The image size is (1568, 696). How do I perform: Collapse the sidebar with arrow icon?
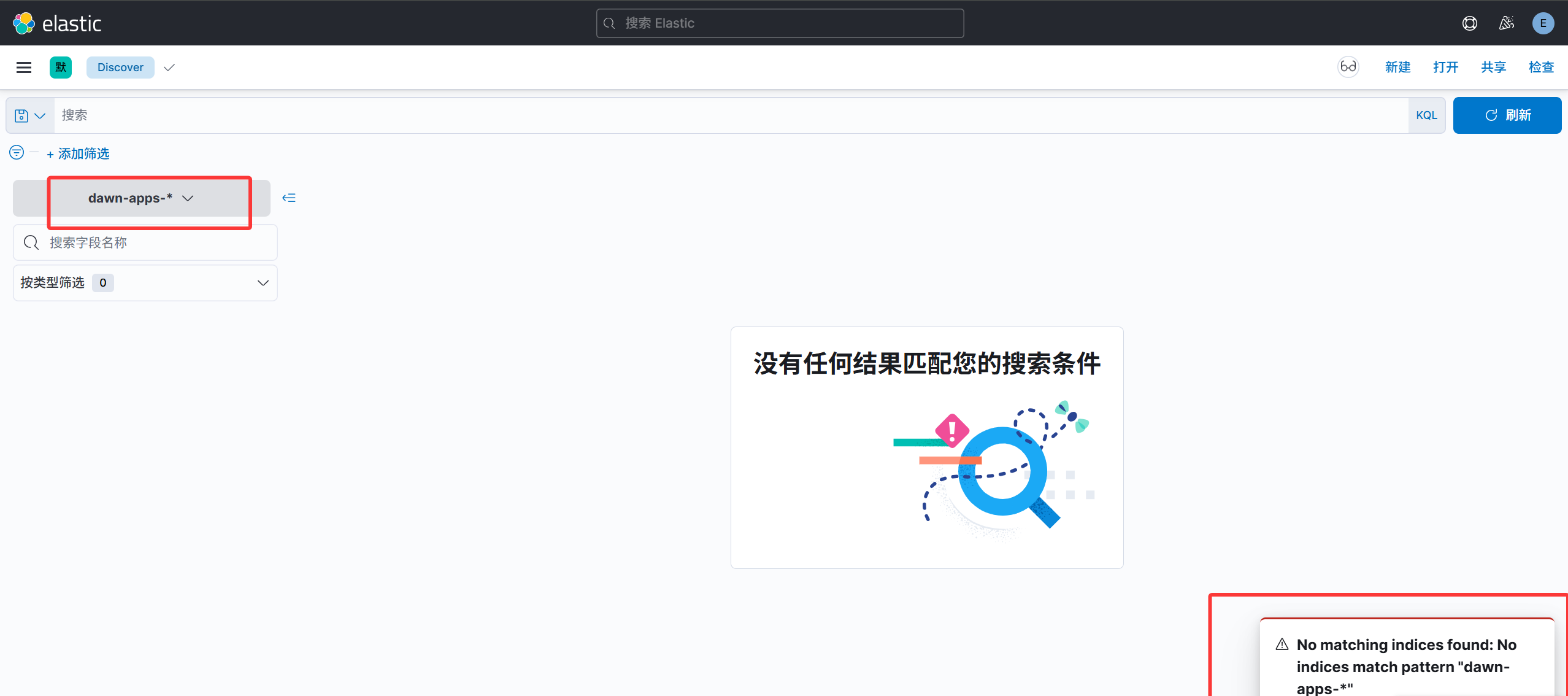pyautogui.click(x=288, y=198)
